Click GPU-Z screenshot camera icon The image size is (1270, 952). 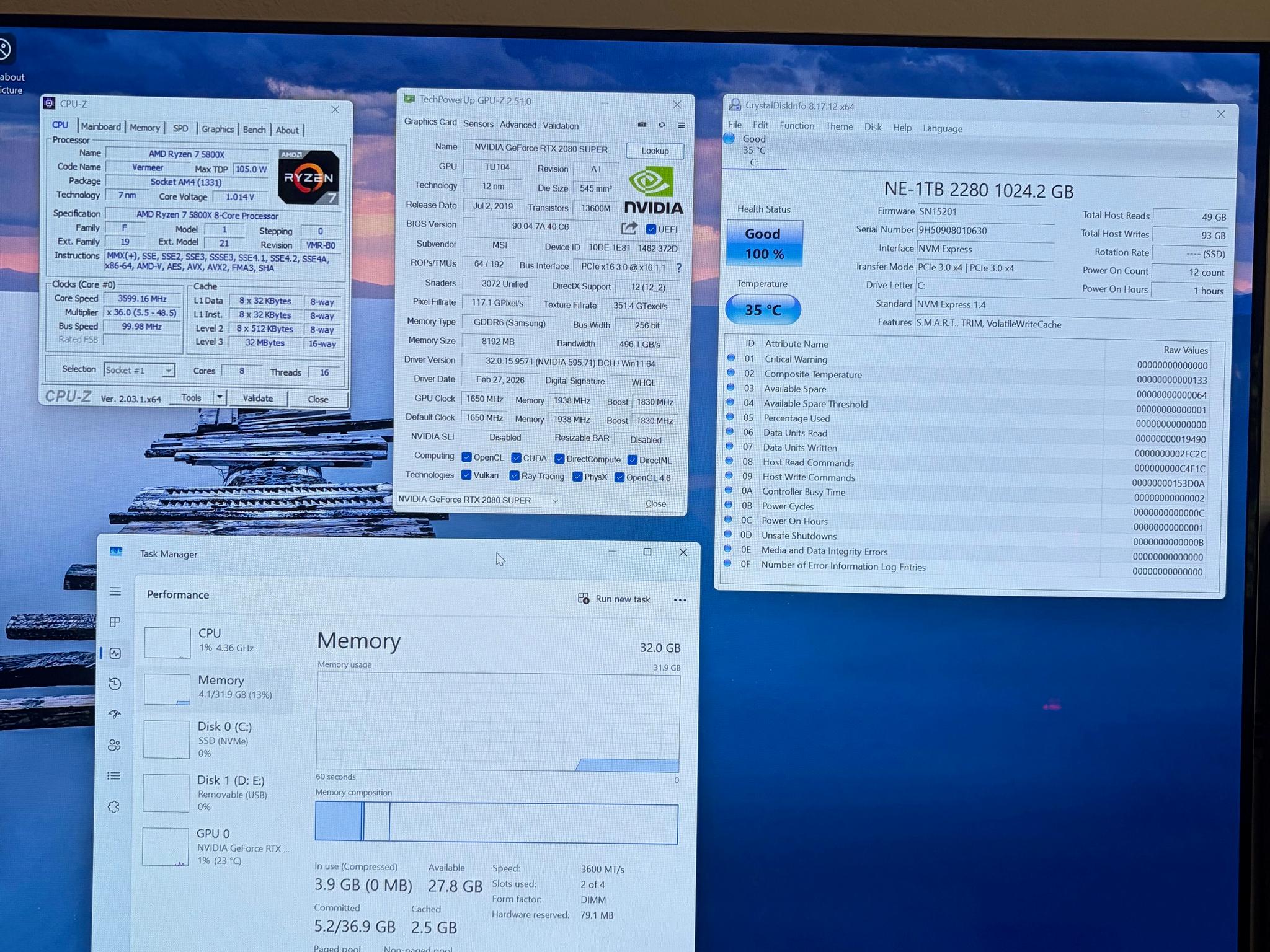[642, 125]
